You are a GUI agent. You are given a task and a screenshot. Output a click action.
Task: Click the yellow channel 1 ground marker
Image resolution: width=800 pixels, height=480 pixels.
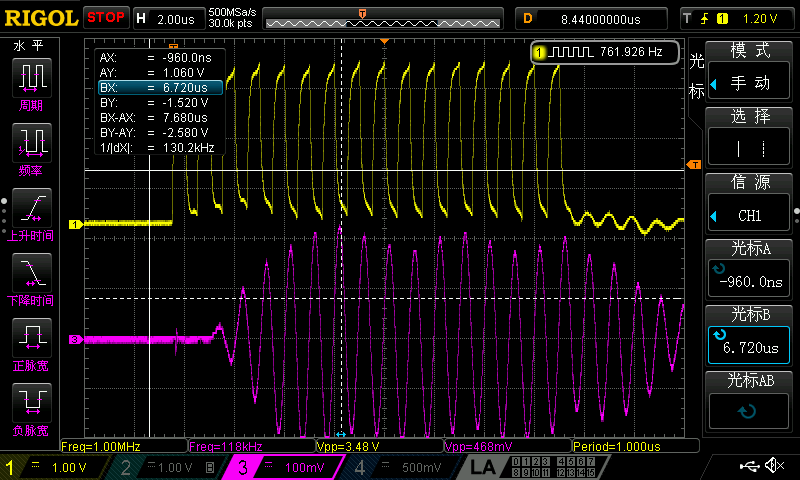click(x=76, y=224)
